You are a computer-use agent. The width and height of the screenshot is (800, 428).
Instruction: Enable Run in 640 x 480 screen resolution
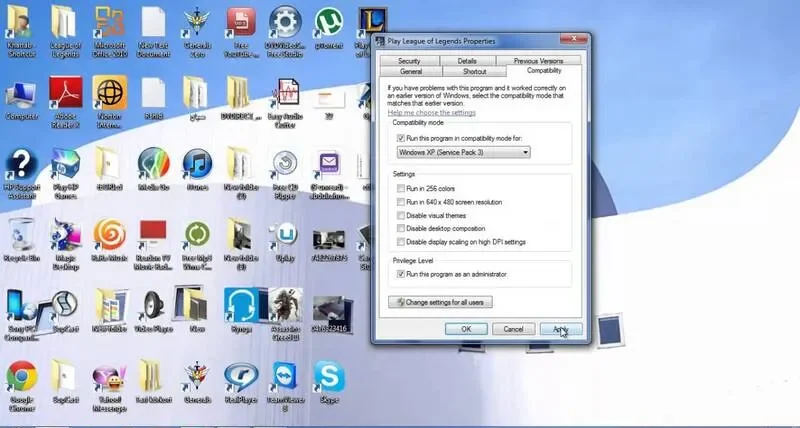point(401,202)
